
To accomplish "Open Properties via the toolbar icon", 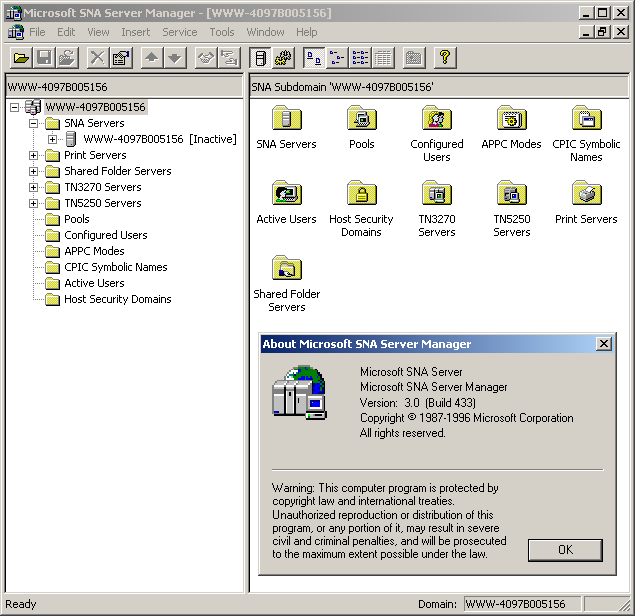I will pyautogui.click(x=121, y=58).
